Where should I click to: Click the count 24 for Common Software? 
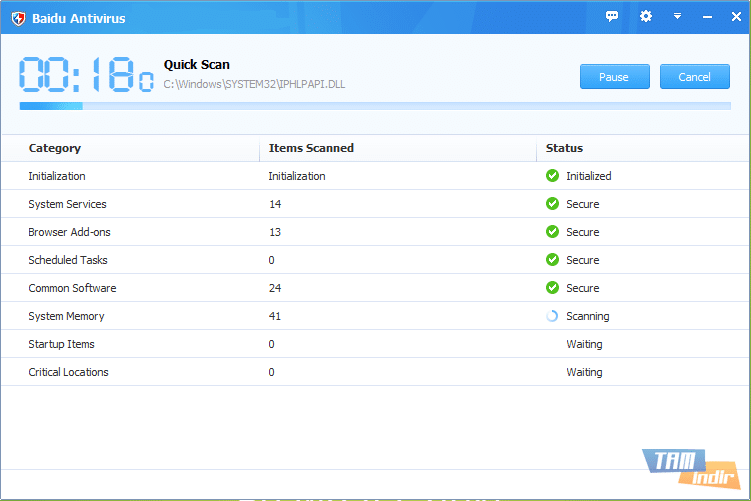[x=275, y=288]
